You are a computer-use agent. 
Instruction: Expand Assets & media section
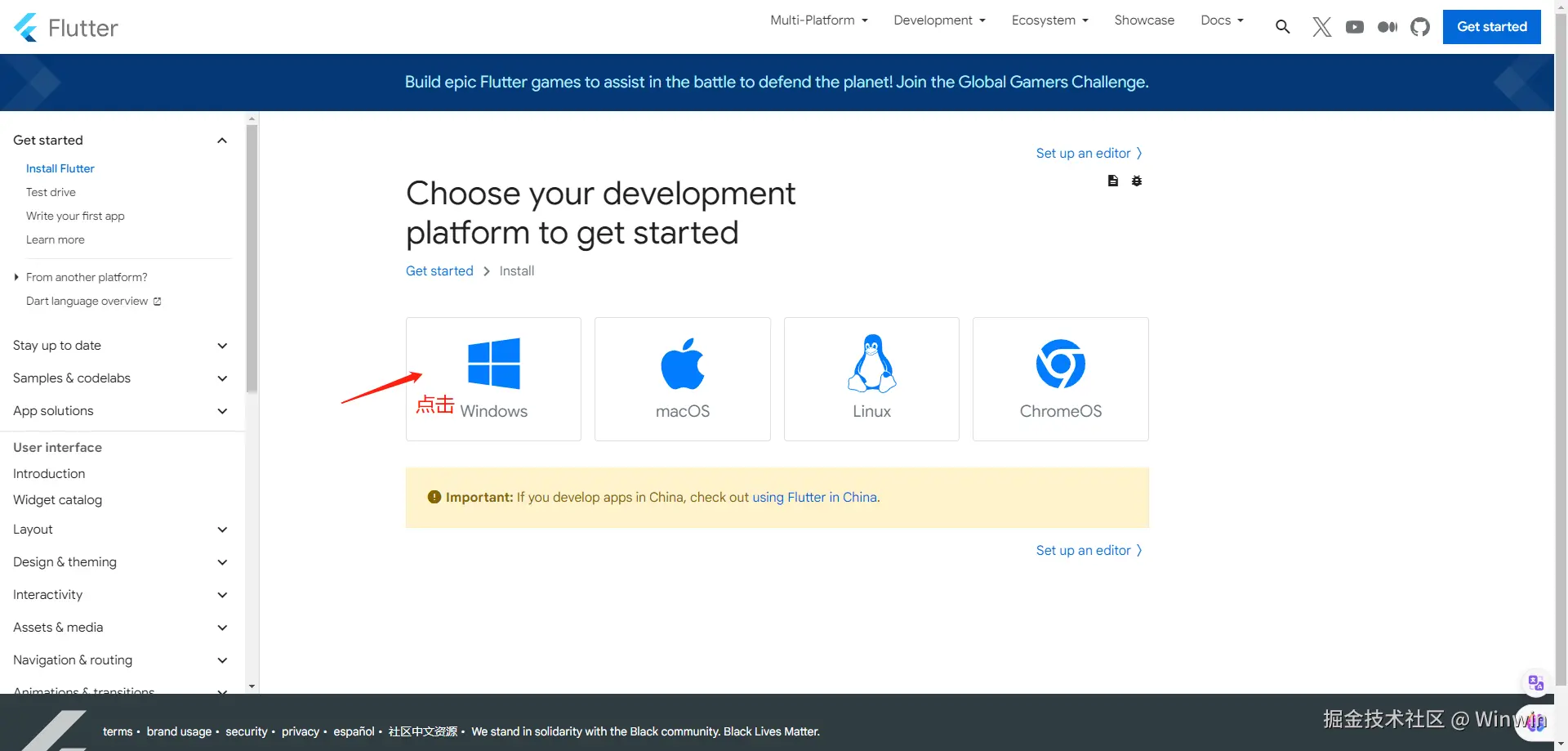tap(120, 628)
